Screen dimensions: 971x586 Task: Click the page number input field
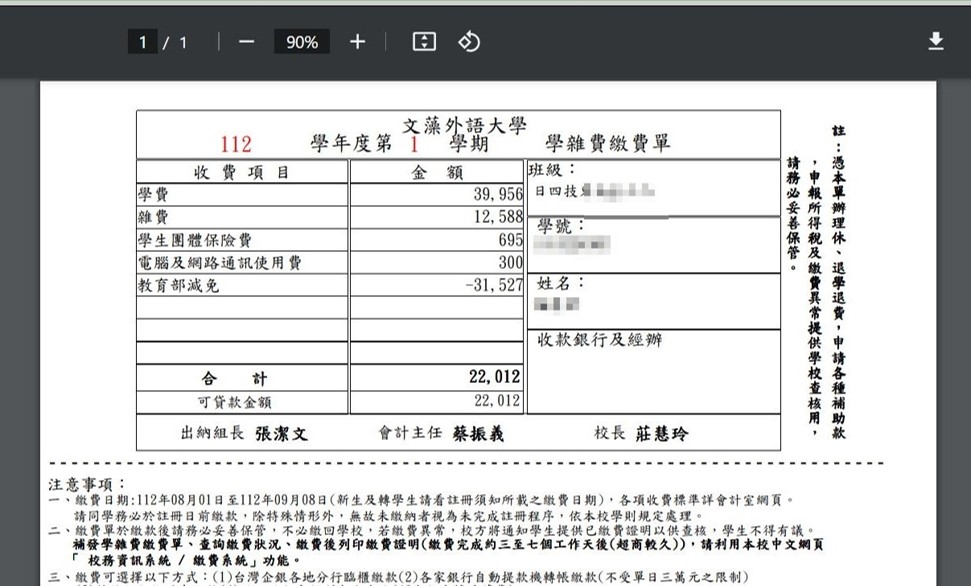pyautogui.click(x=142, y=42)
